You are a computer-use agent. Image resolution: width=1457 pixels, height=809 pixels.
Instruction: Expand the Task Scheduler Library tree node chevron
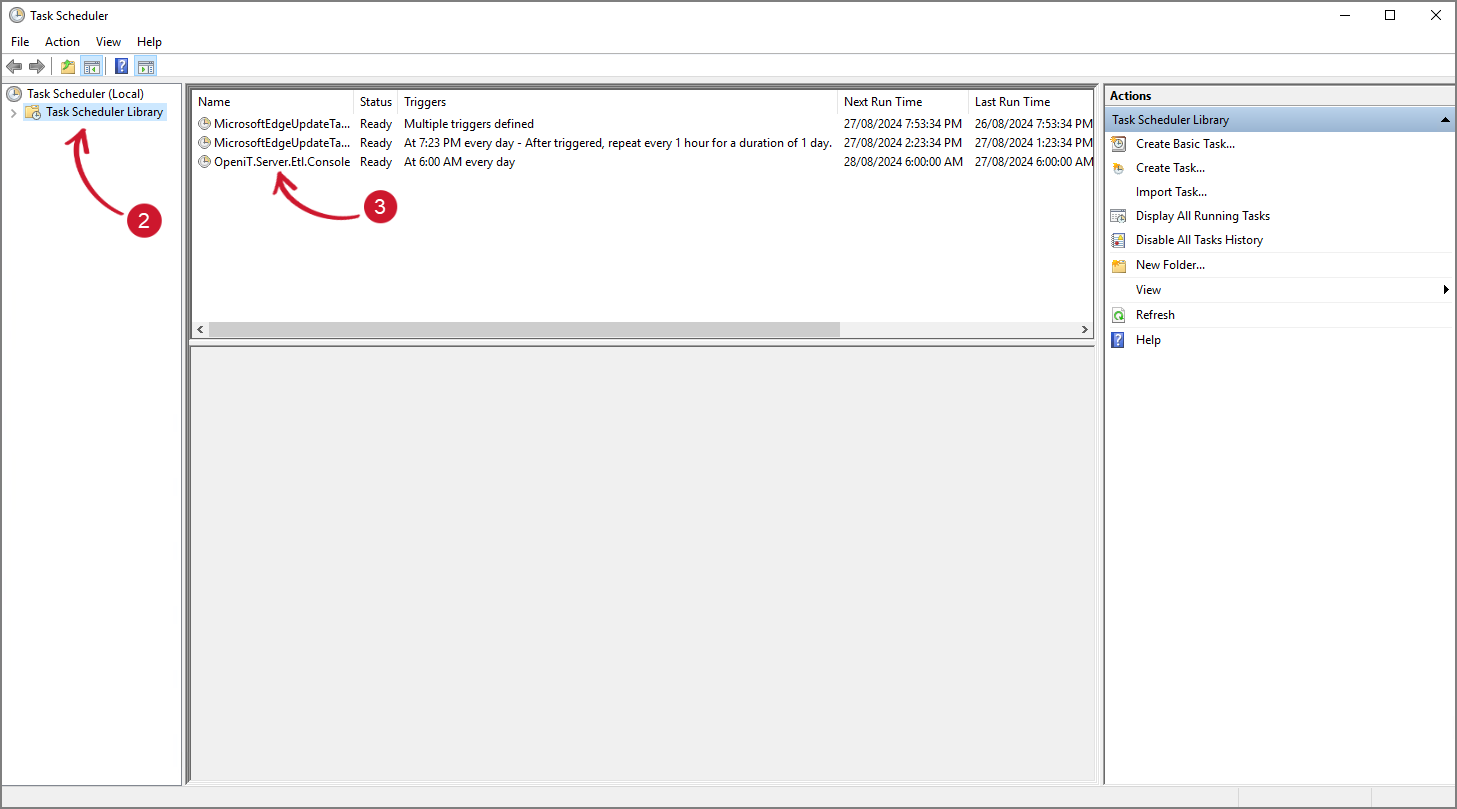[13, 113]
